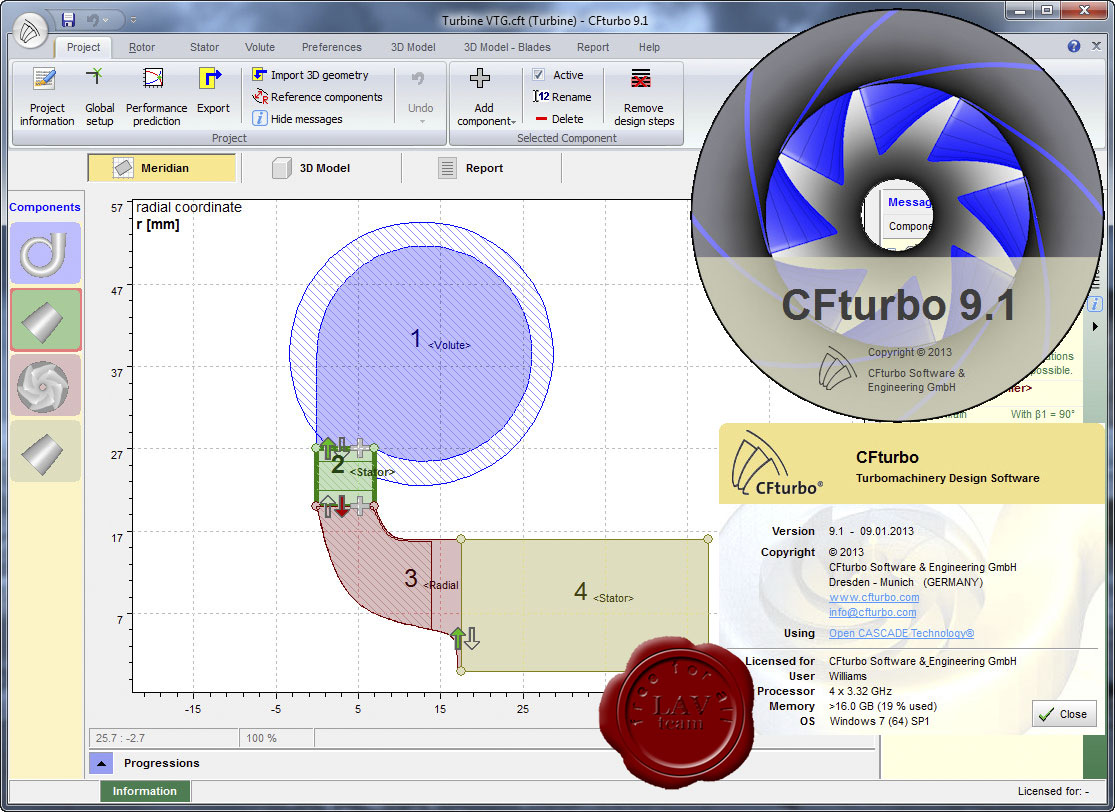Click gray down arrow at Stator 4 inlet
Viewport: 1115px width, 812px height.
coord(472,639)
